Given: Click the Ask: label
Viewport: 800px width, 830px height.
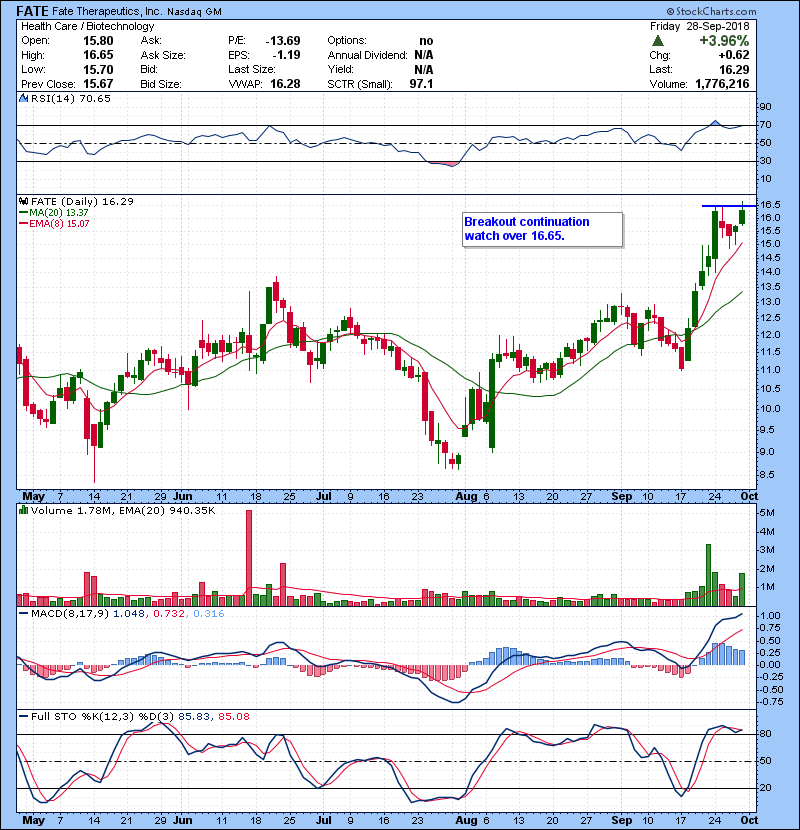Looking at the screenshot, I should pos(151,41).
